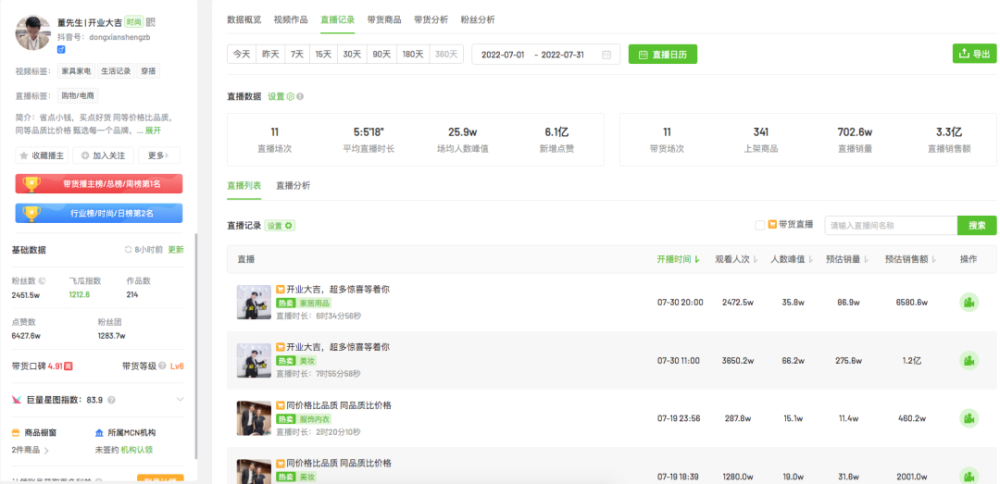
Task: Open the calendar icon in date range field
Action: [607, 54]
